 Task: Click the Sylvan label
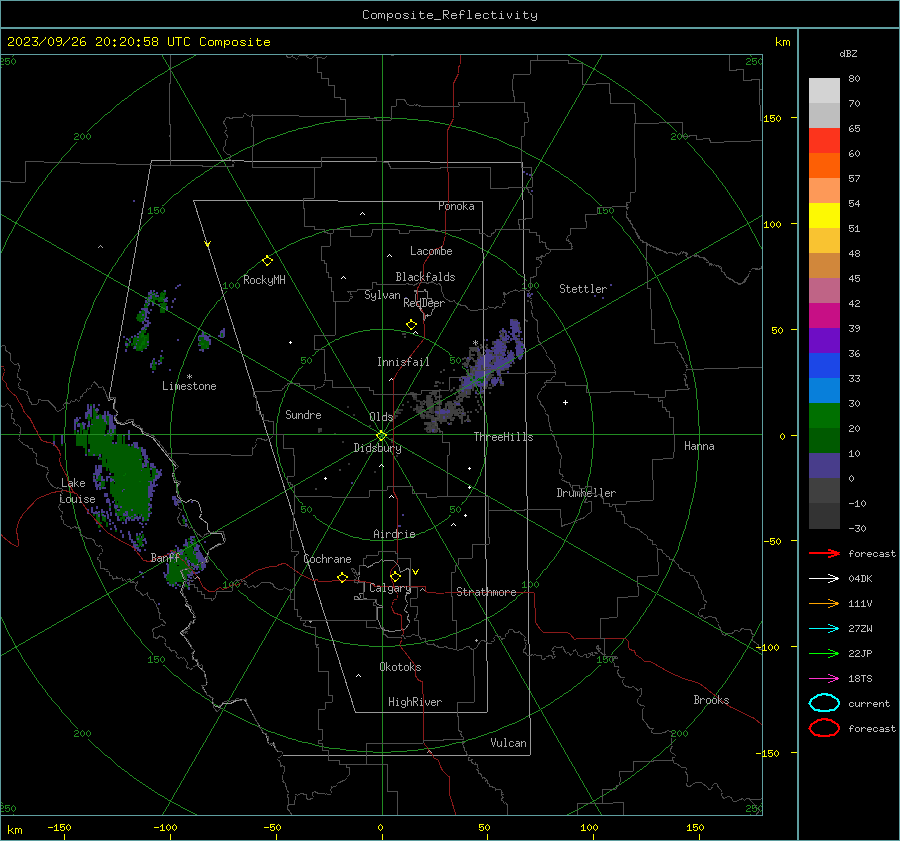pyautogui.click(x=382, y=295)
